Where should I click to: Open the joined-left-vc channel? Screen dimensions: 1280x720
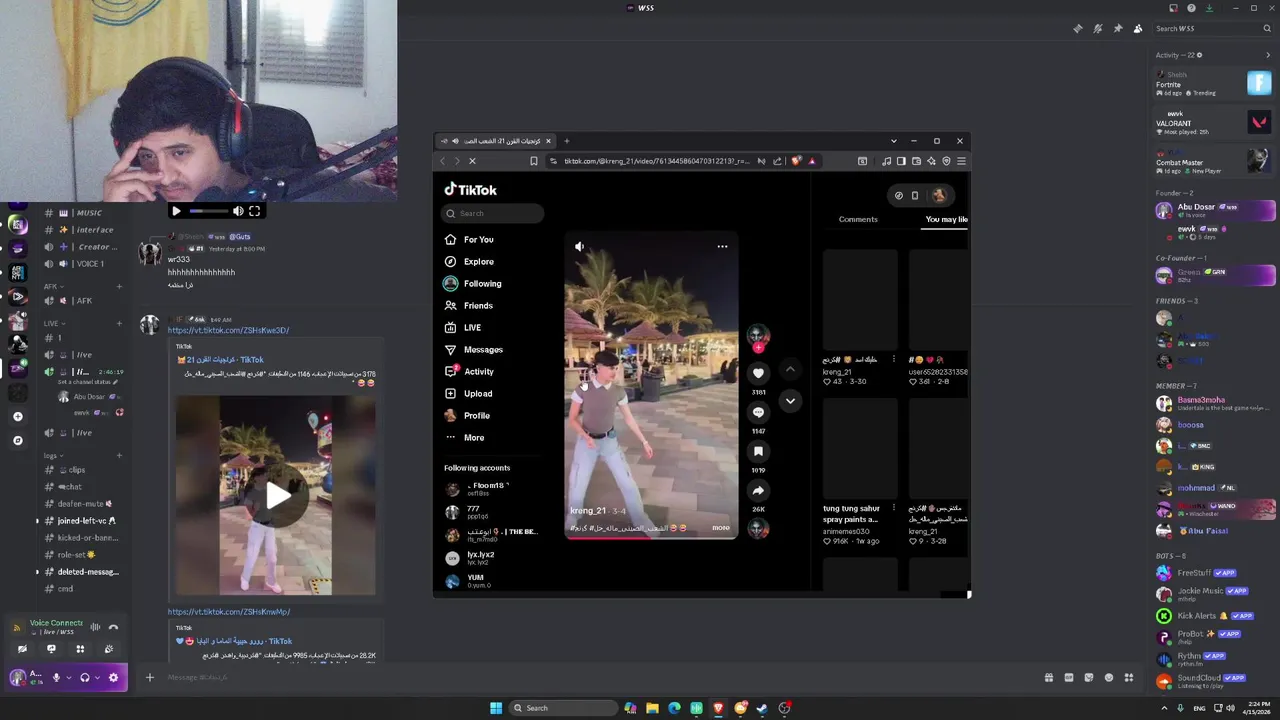[x=82, y=521]
